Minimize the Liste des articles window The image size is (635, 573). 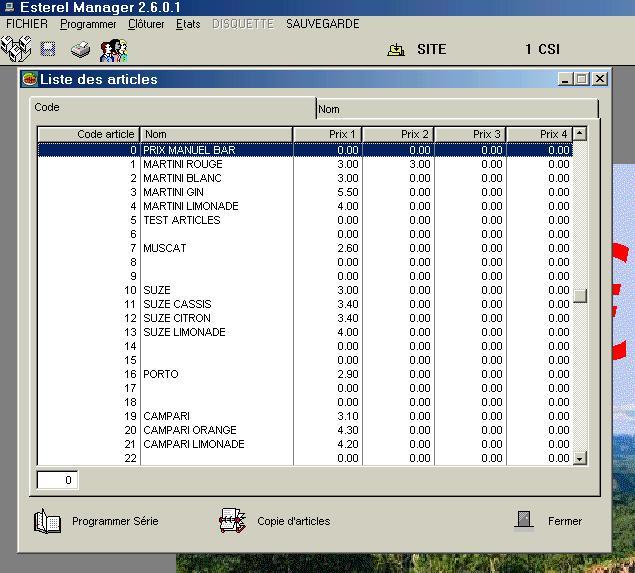tap(565, 79)
